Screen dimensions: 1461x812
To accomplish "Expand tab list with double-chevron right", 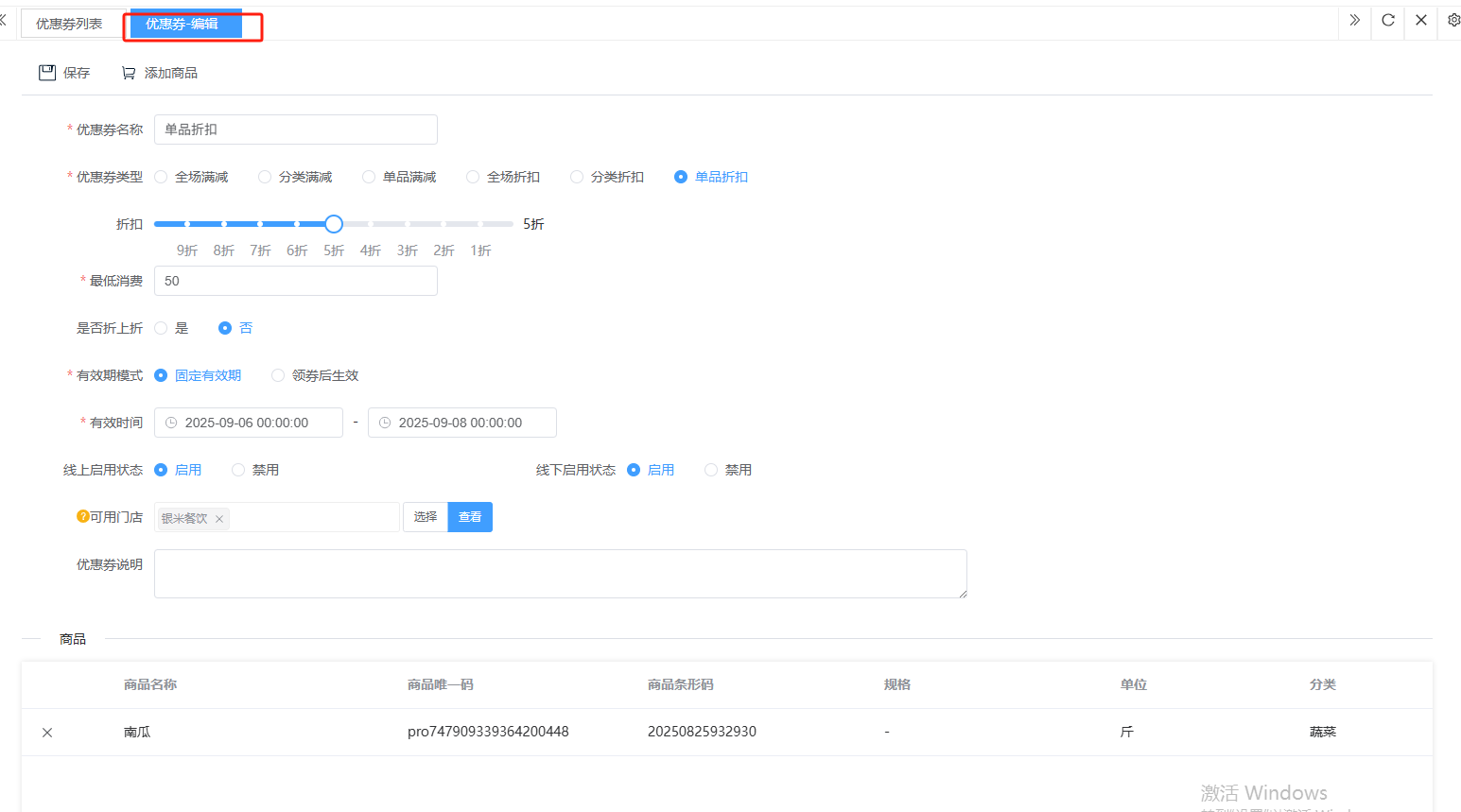I will pyautogui.click(x=1355, y=20).
